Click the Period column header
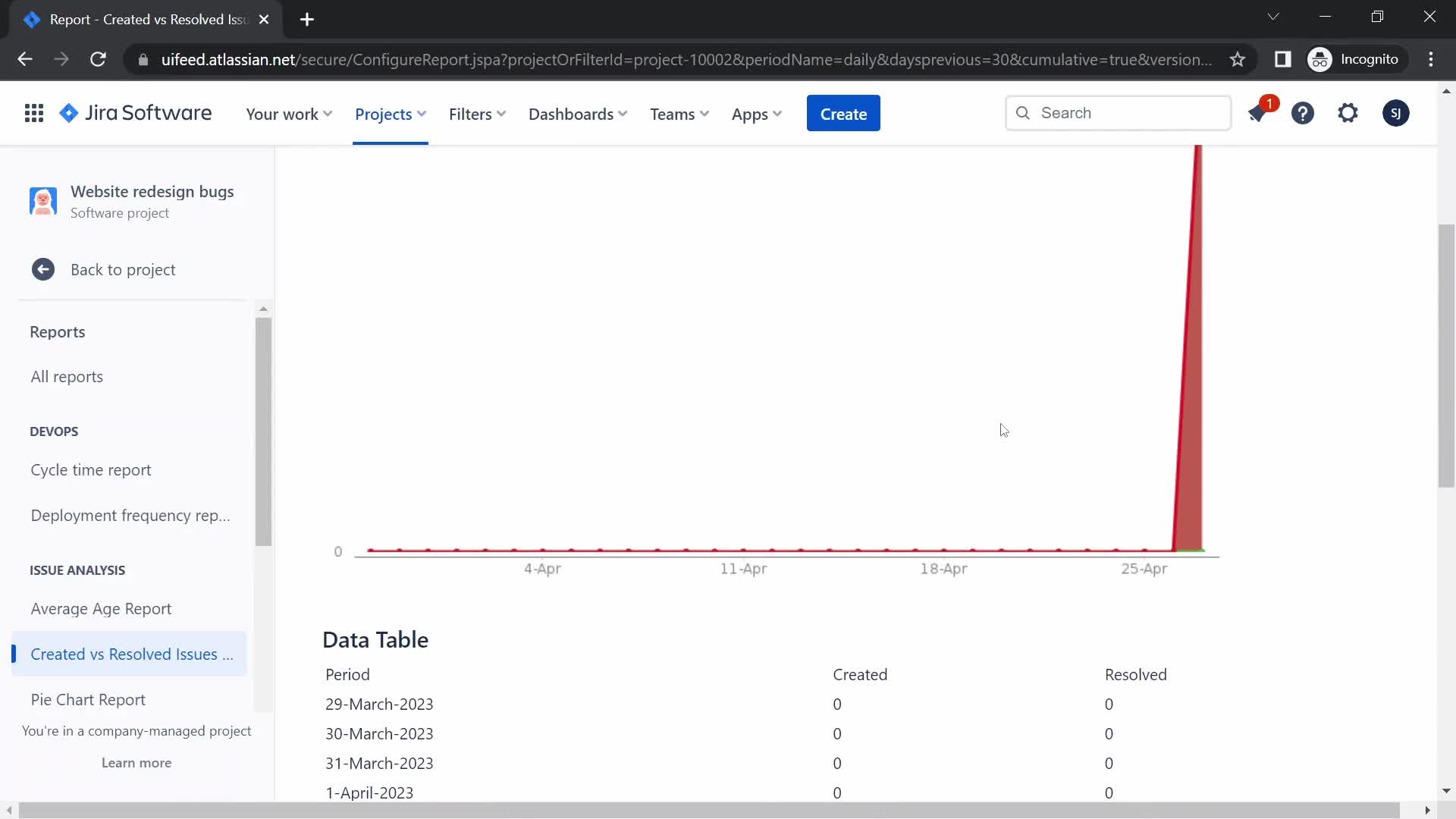1456x819 pixels. click(347, 675)
